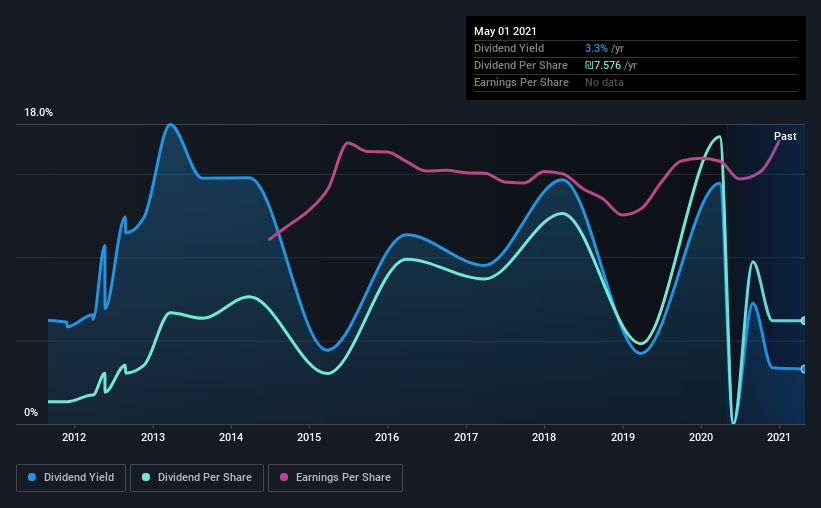Click the blue Dividend Yield legend dot
The width and height of the screenshot is (821, 508).
click(x=32, y=477)
